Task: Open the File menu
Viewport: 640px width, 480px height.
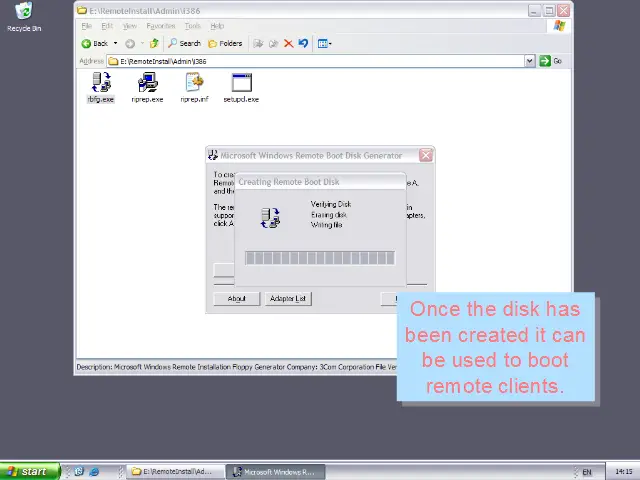Action: (87, 26)
